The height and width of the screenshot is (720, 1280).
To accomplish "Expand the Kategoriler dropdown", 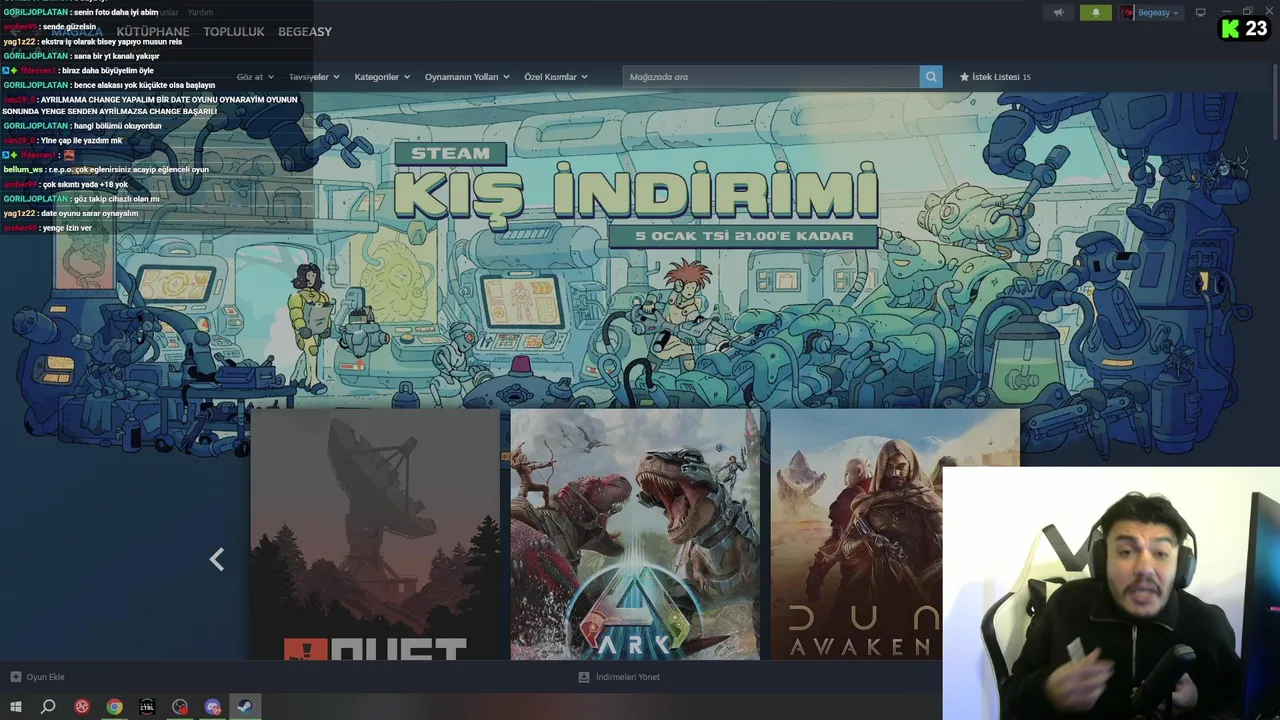I will point(383,77).
